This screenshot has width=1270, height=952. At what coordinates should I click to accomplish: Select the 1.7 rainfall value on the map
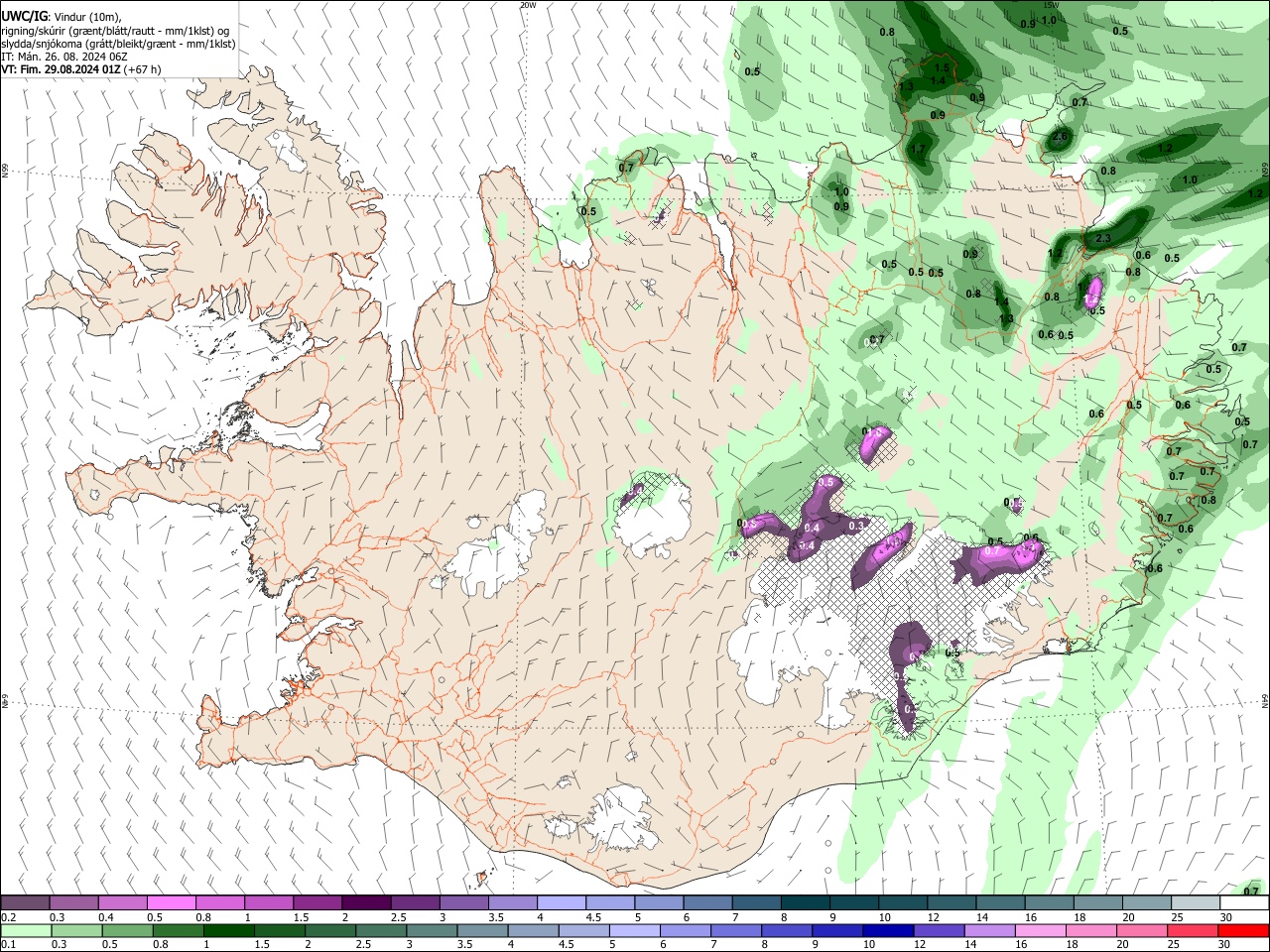(918, 150)
